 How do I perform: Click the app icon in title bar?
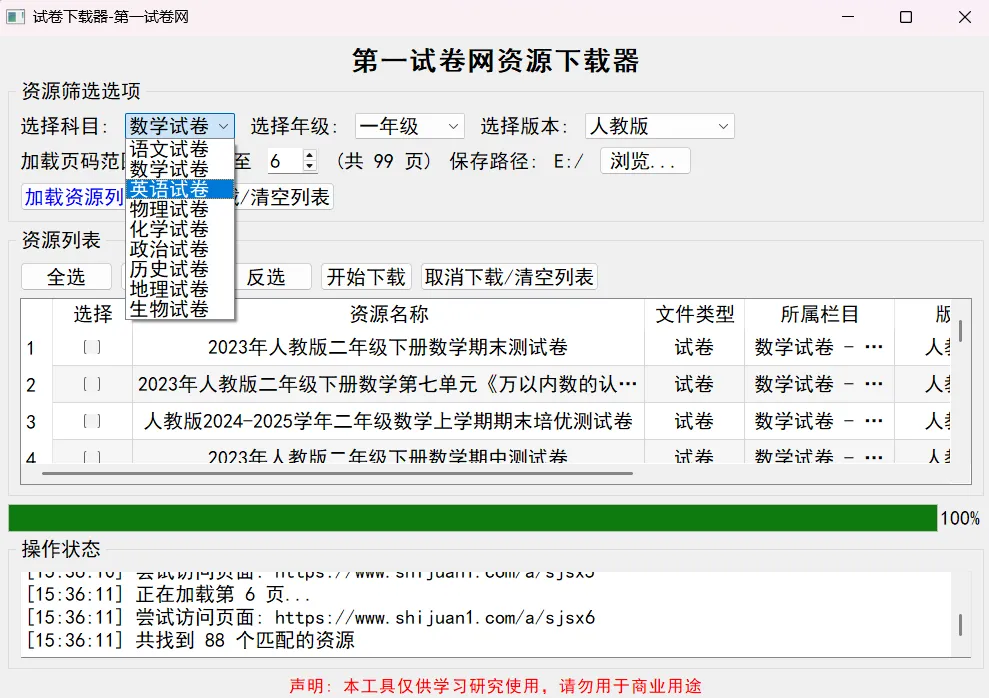point(16,17)
